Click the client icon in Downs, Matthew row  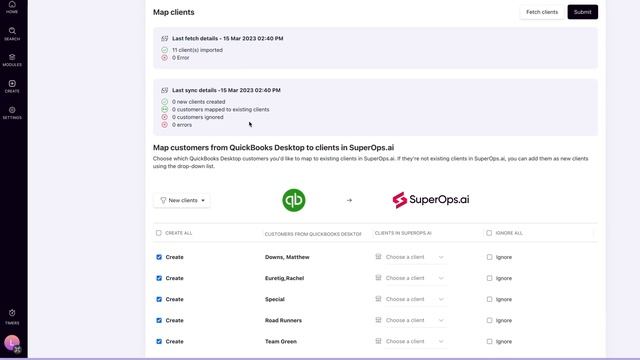pos(378,257)
